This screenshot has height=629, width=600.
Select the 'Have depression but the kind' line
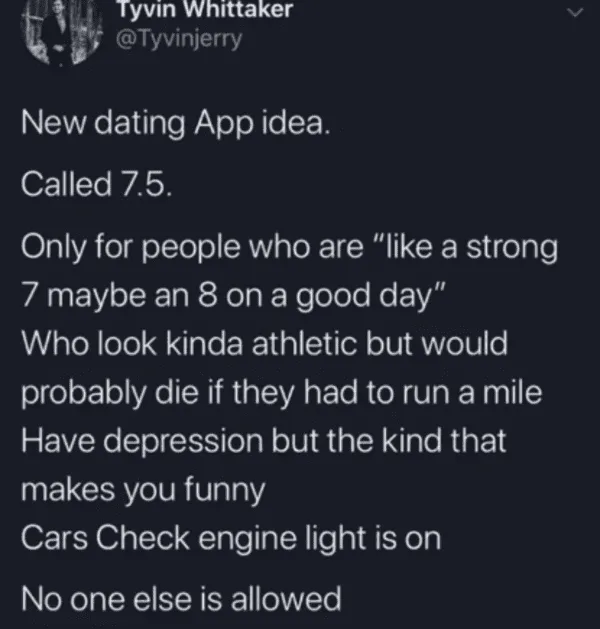click(264, 440)
